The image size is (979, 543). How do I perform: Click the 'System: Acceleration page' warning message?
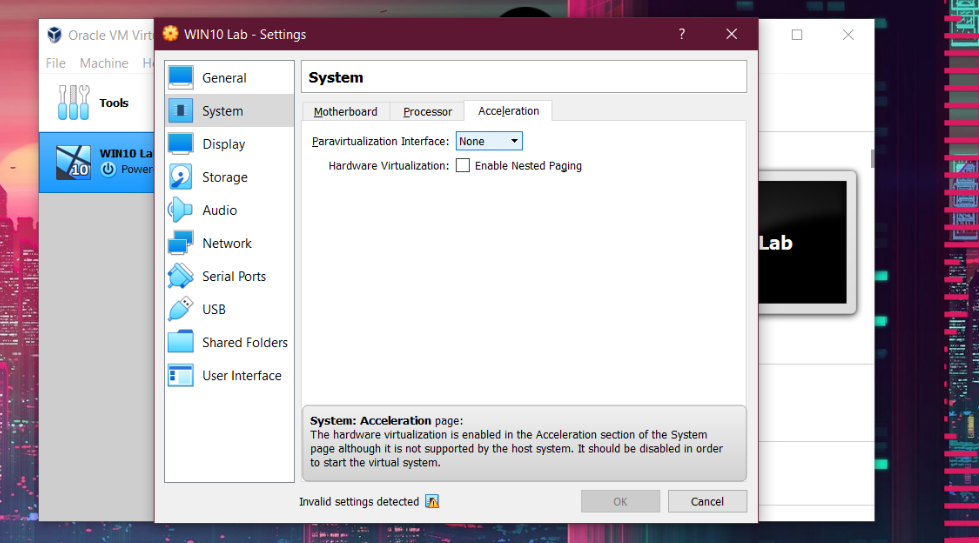pos(524,442)
